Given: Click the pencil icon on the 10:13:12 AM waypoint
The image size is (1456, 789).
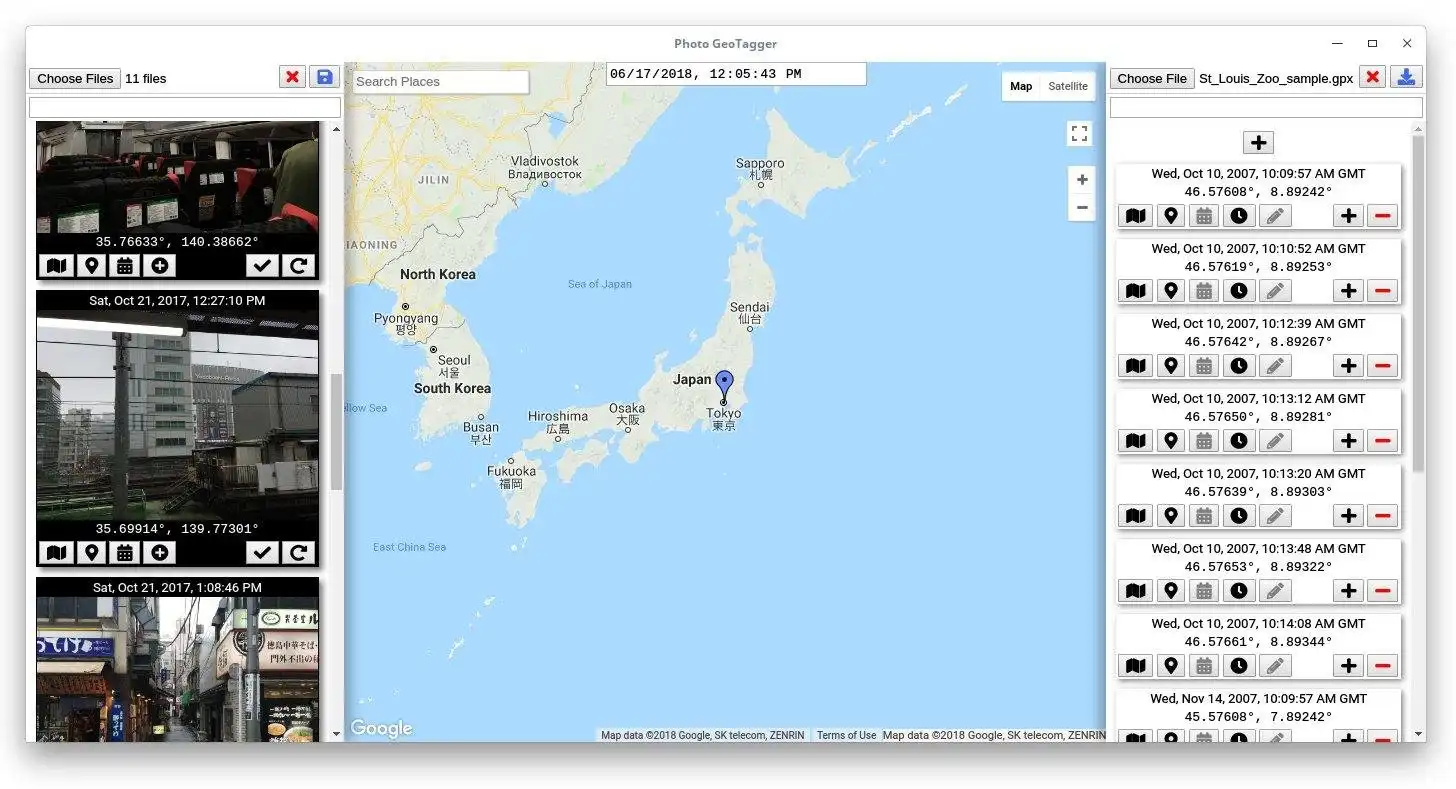Looking at the screenshot, I should (1274, 440).
